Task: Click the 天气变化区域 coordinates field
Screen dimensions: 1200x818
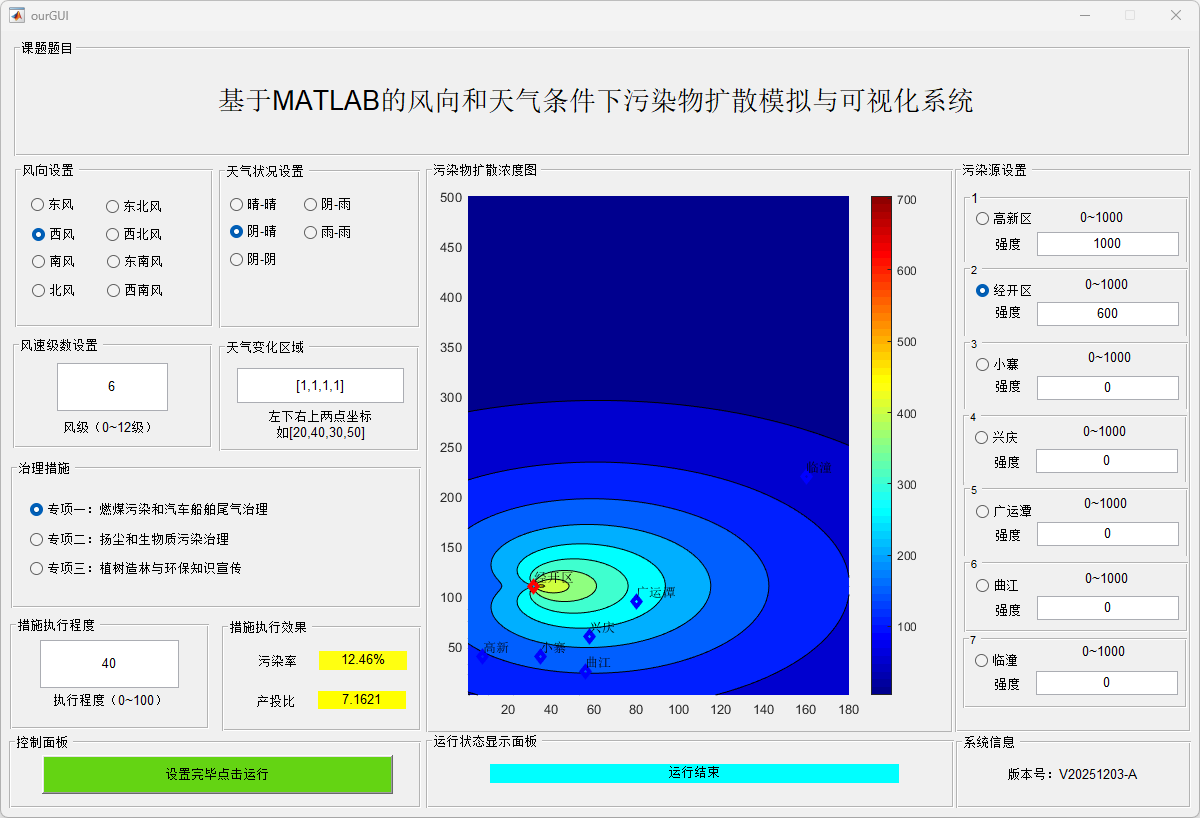Action: tap(320, 385)
